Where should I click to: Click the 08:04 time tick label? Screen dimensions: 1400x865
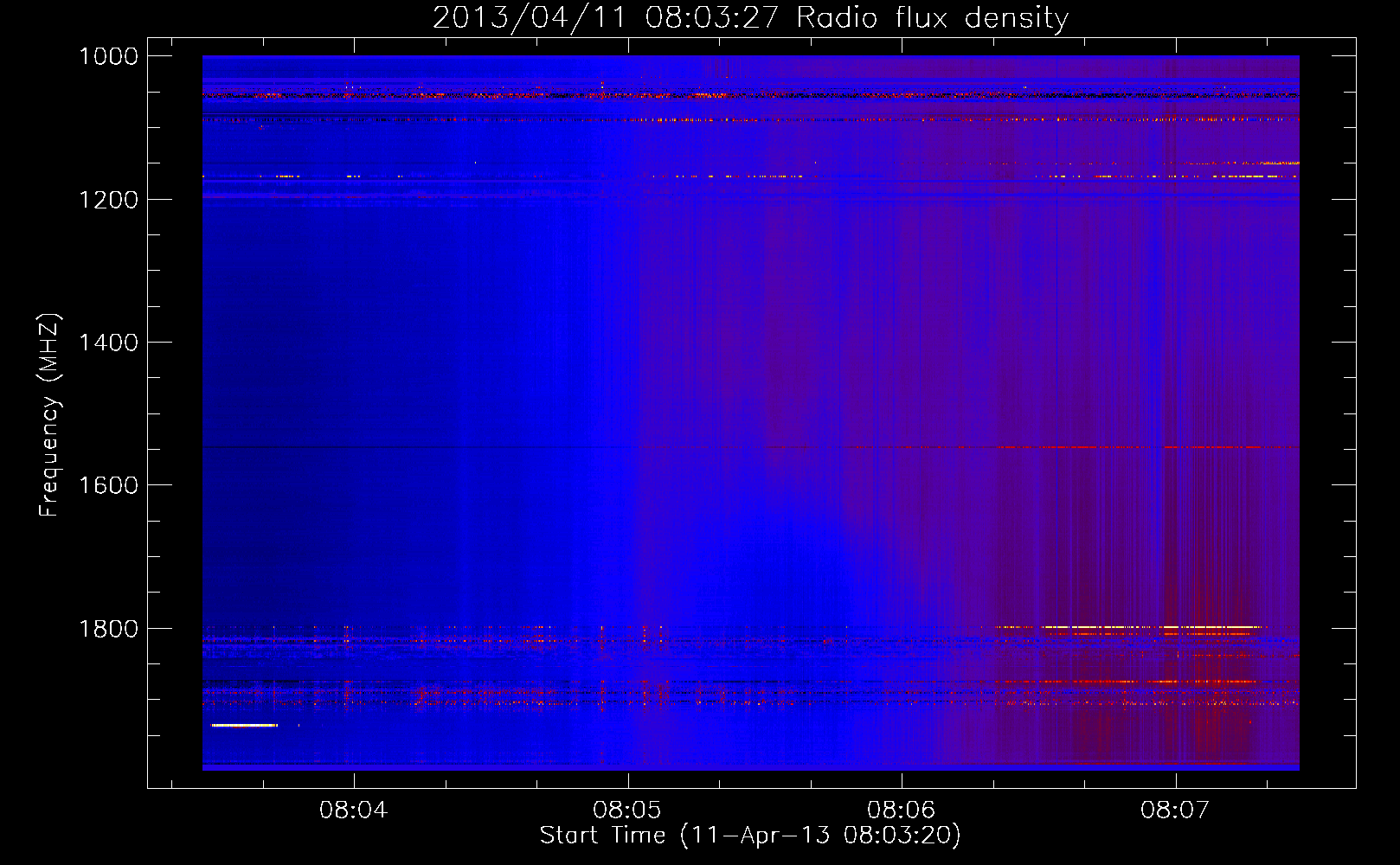(353, 811)
